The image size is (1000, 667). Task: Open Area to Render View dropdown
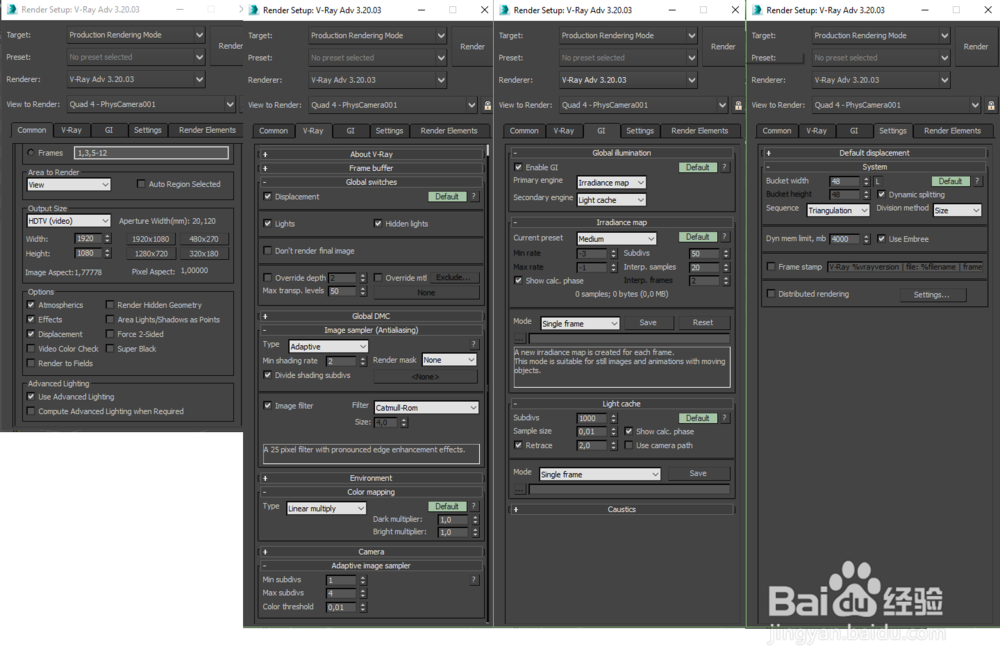69,184
